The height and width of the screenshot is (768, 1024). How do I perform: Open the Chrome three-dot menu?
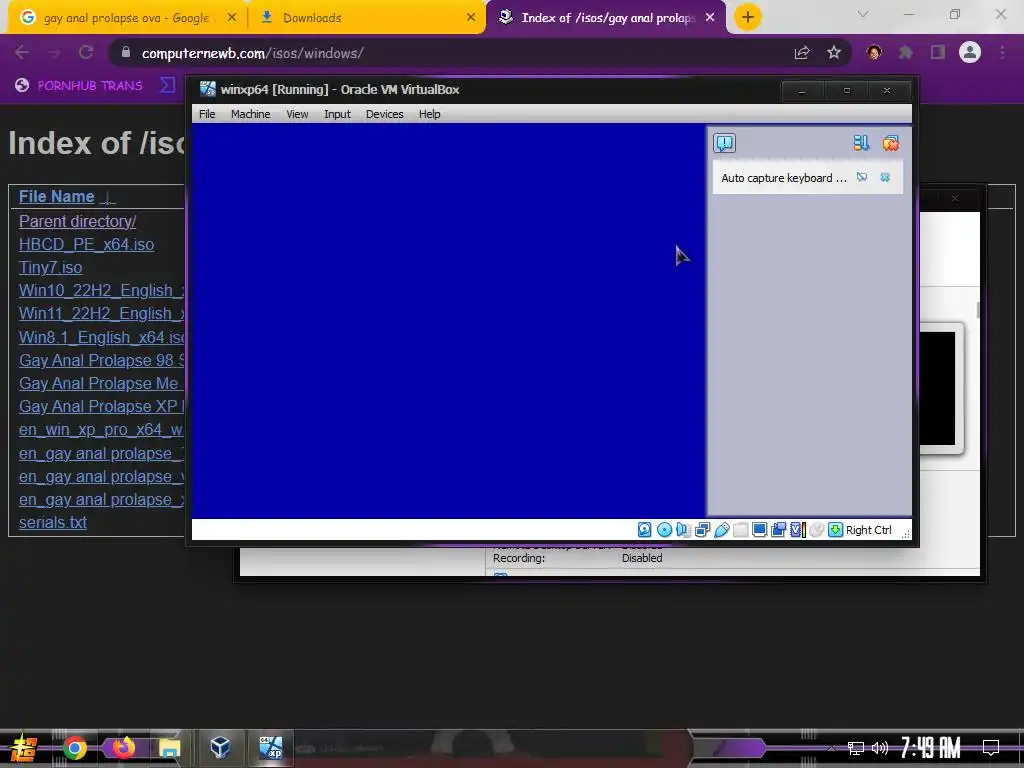[x=1002, y=53]
